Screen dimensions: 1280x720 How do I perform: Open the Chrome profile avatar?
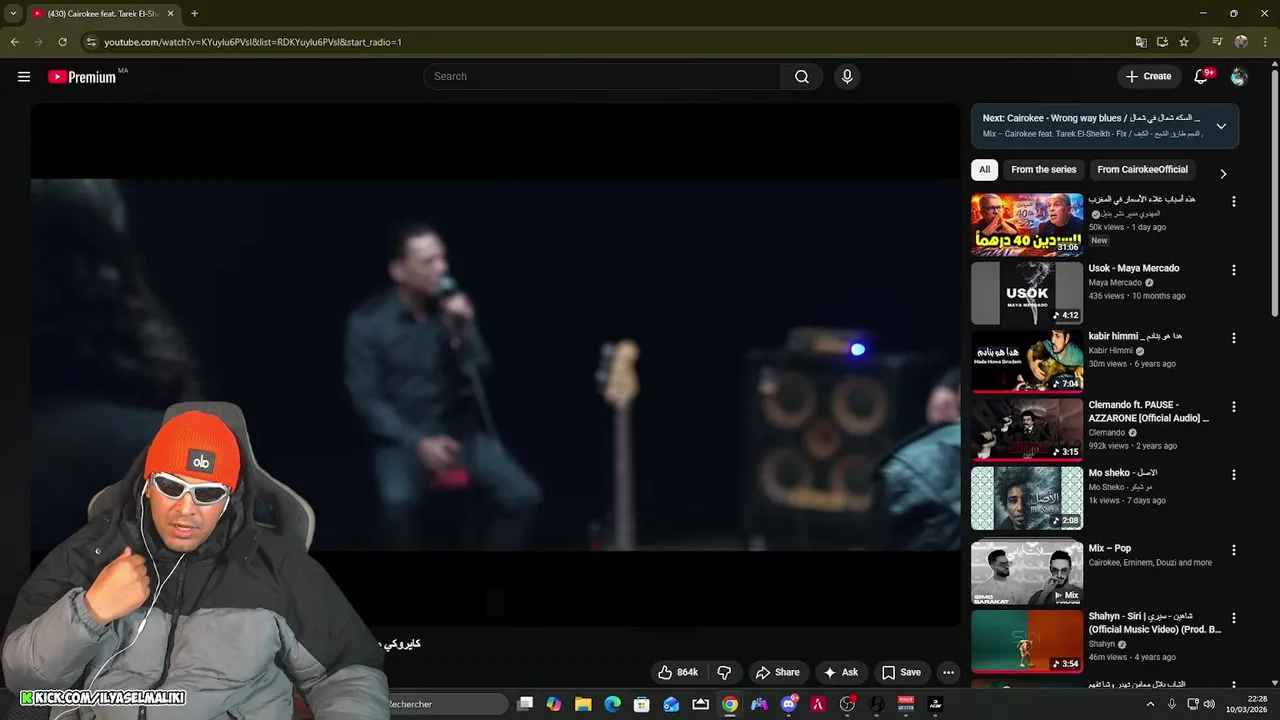point(1241,42)
